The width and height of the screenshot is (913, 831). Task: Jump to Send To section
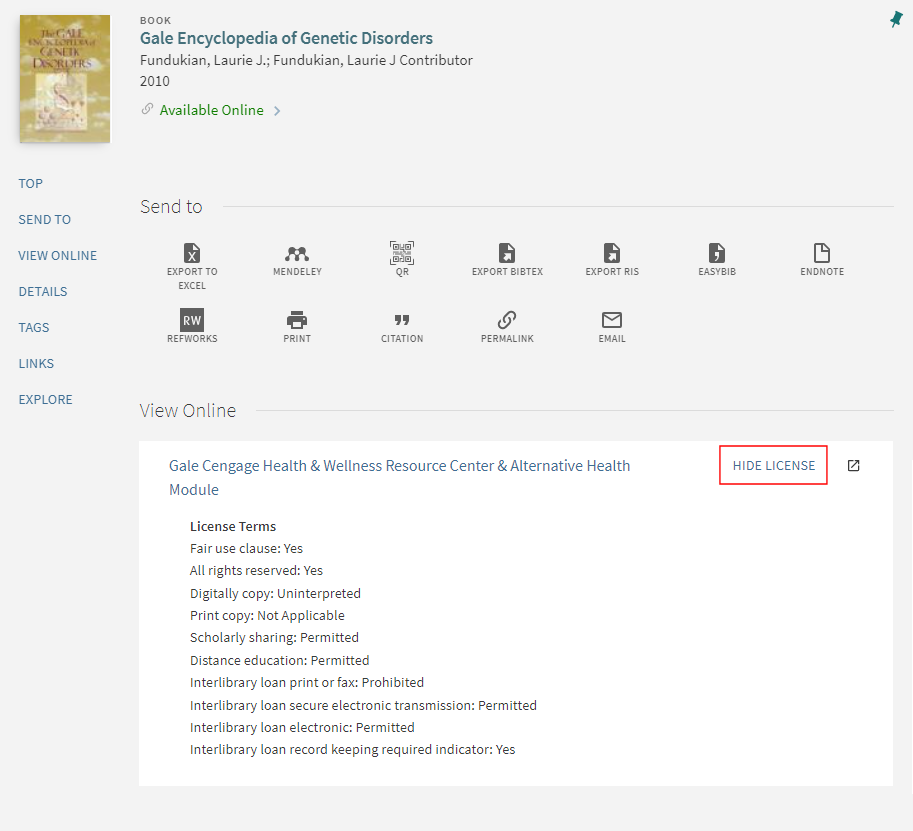point(44,220)
